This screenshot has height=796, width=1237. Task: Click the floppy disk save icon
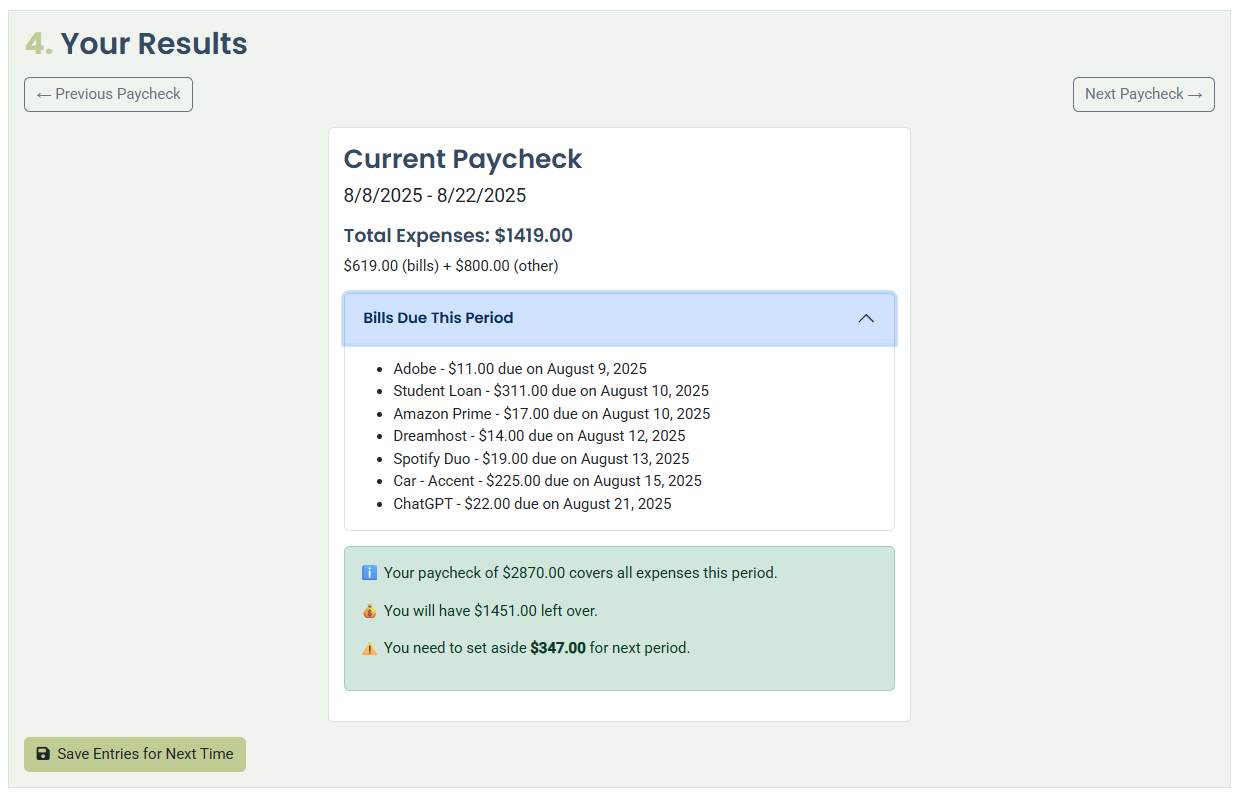point(43,754)
